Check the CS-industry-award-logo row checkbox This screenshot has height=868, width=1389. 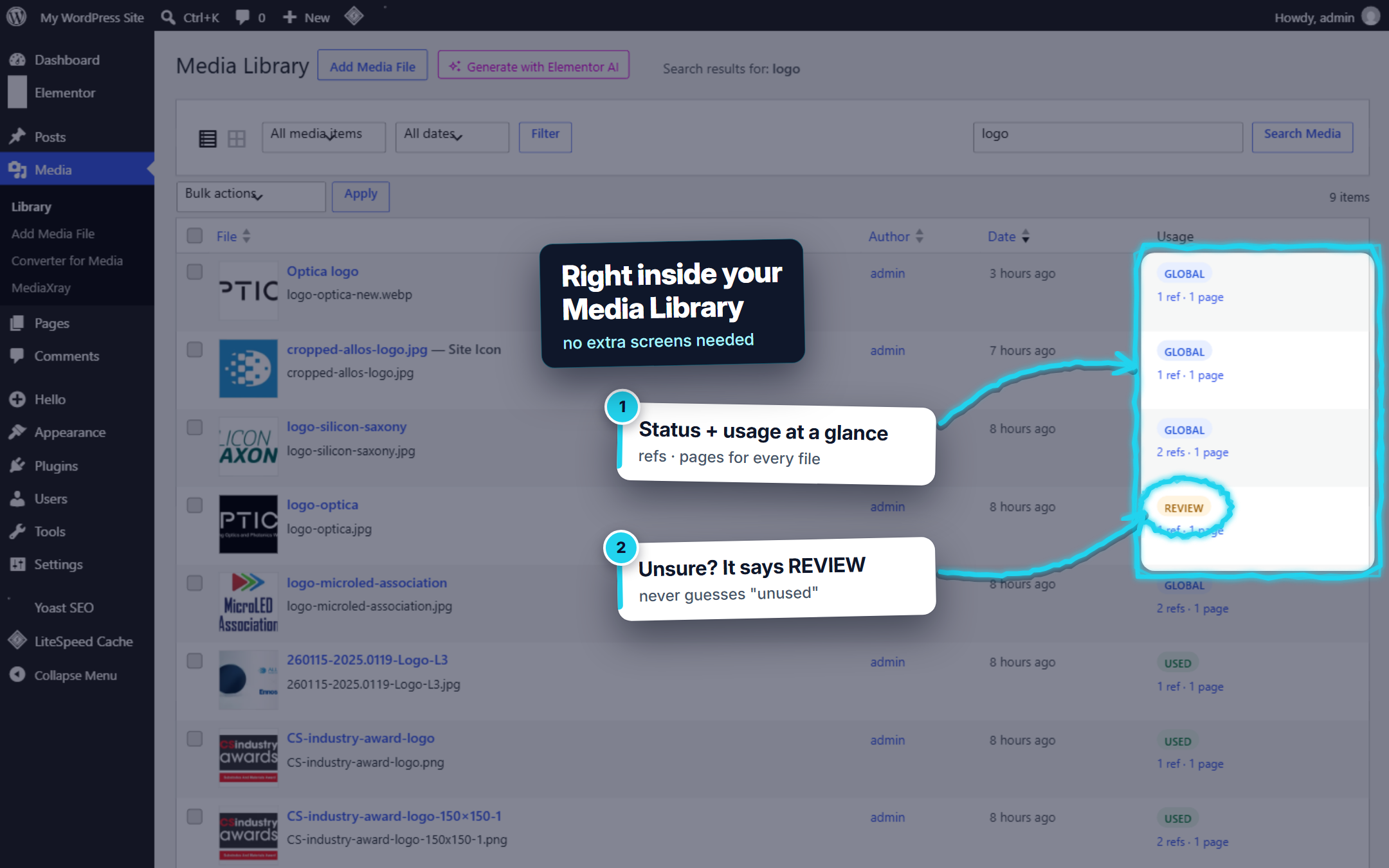click(x=195, y=738)
